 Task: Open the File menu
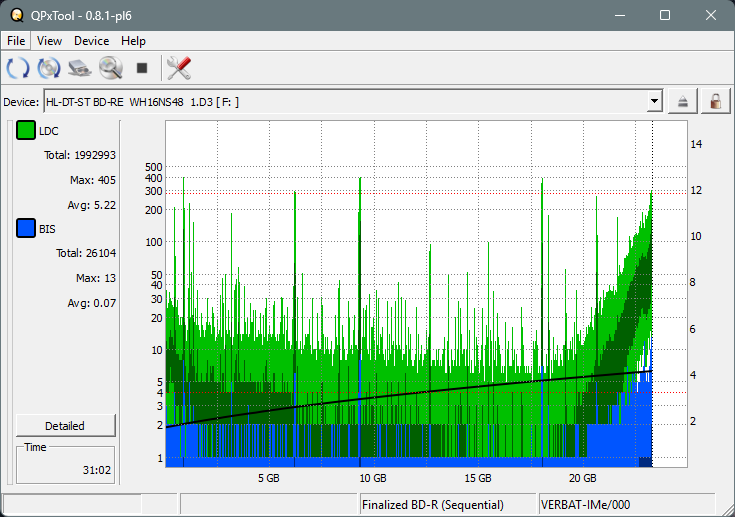pyautogui.click(x=16, y=41)
